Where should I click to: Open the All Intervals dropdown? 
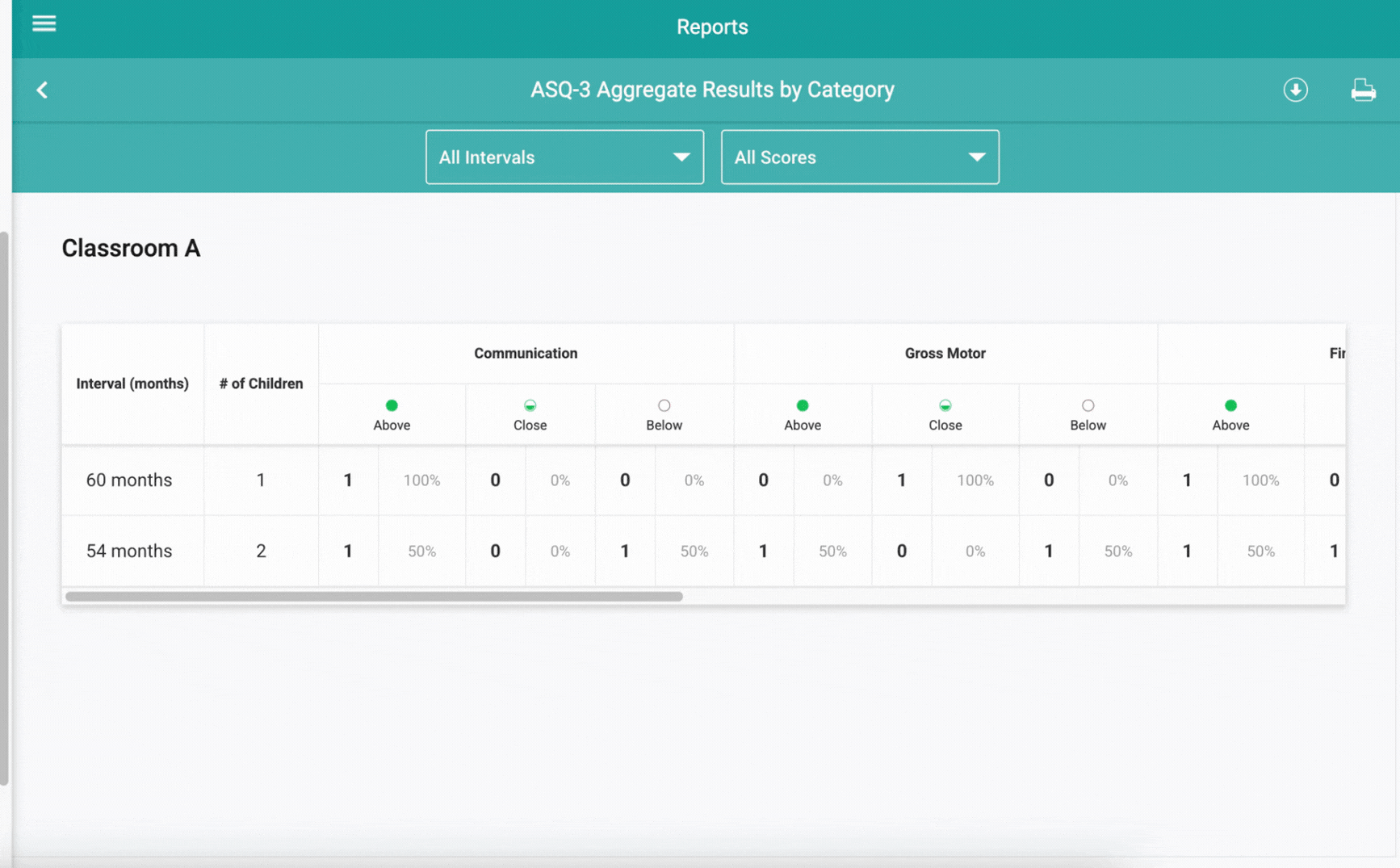(564, 157)
